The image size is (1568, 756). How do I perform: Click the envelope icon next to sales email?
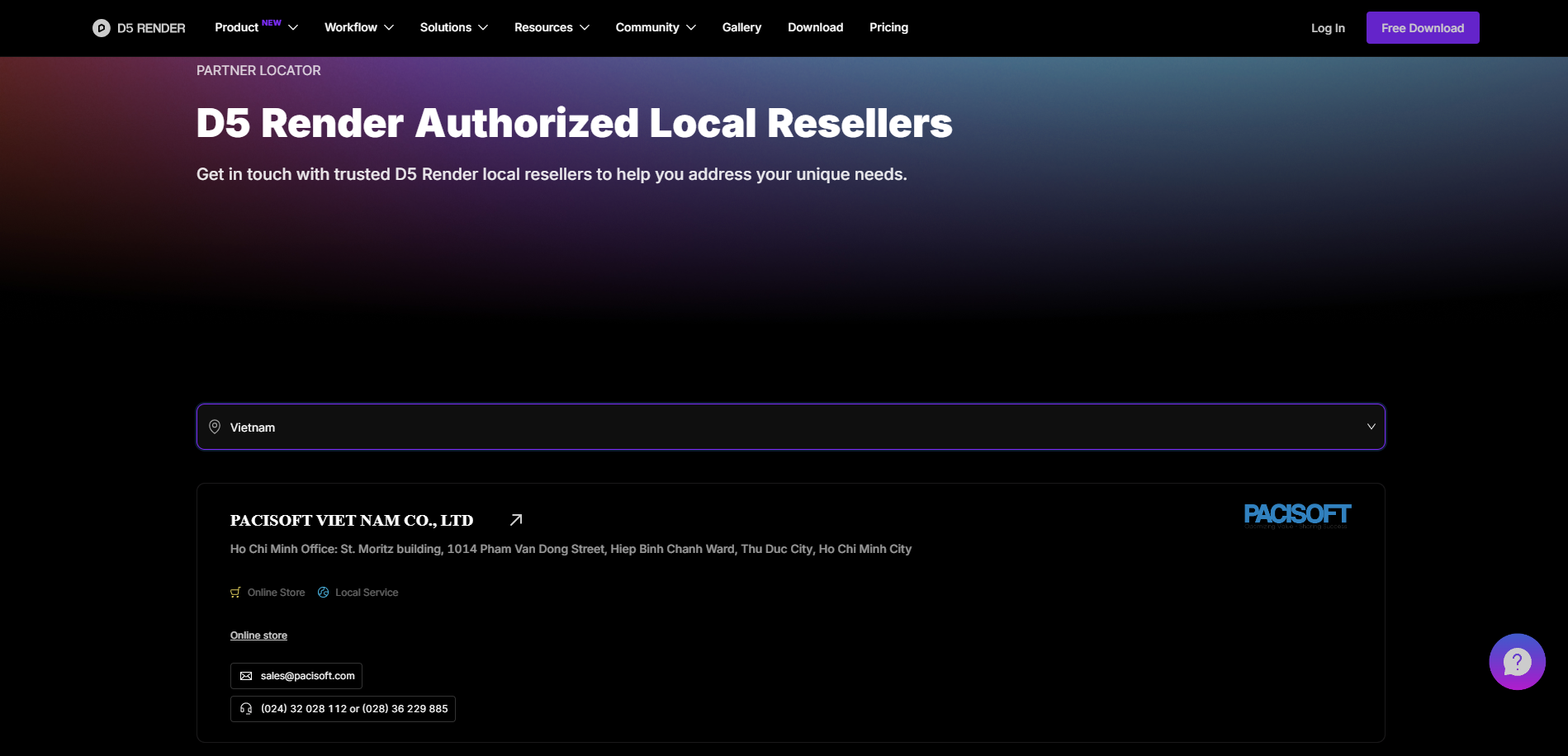click(246, 676)
